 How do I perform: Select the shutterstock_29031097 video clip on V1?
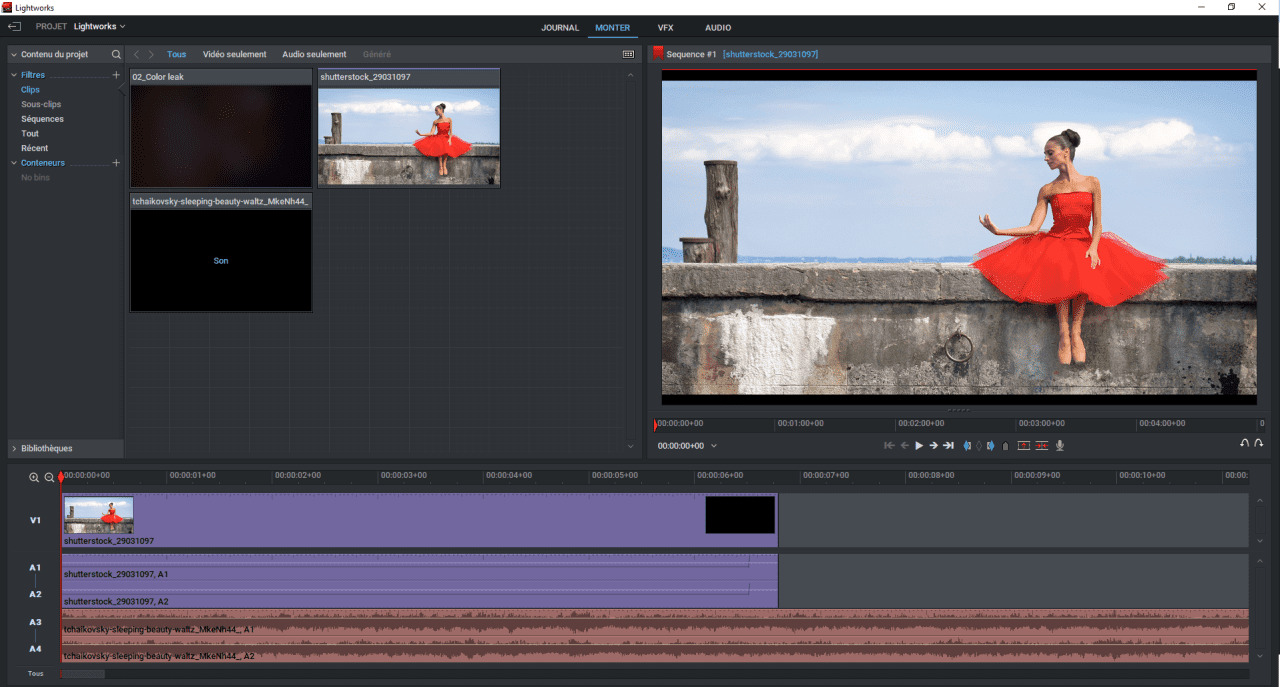click(x=420, y=520)
